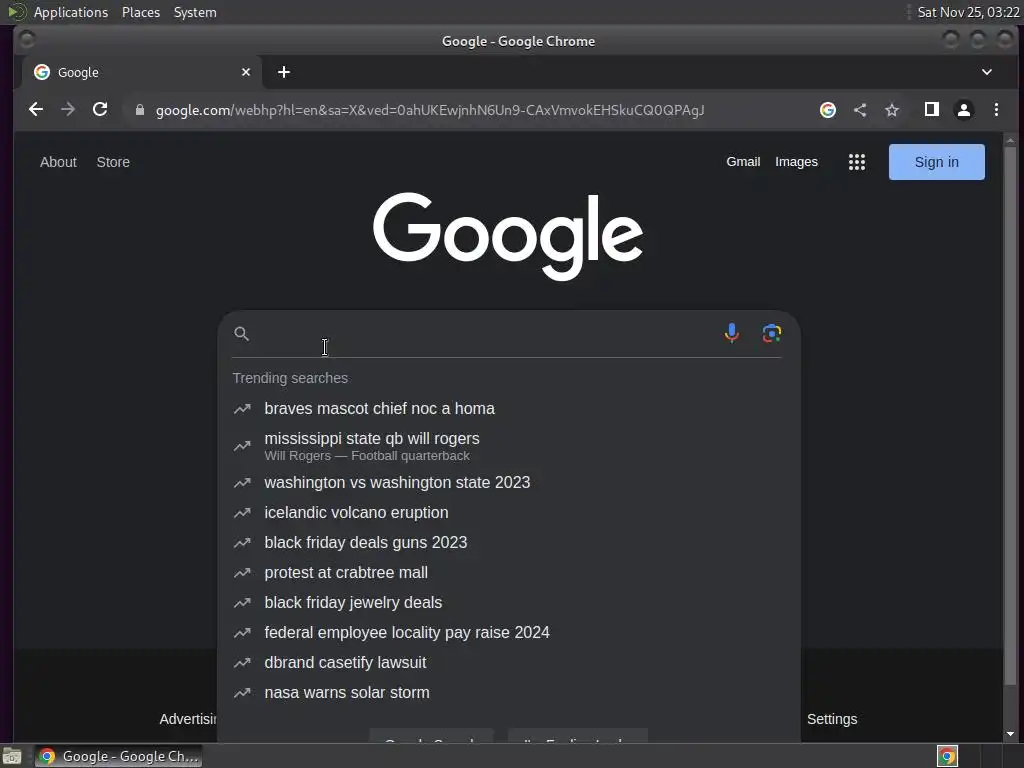Open the Store link
This screenshot has height=768, width=1024.
113,162
